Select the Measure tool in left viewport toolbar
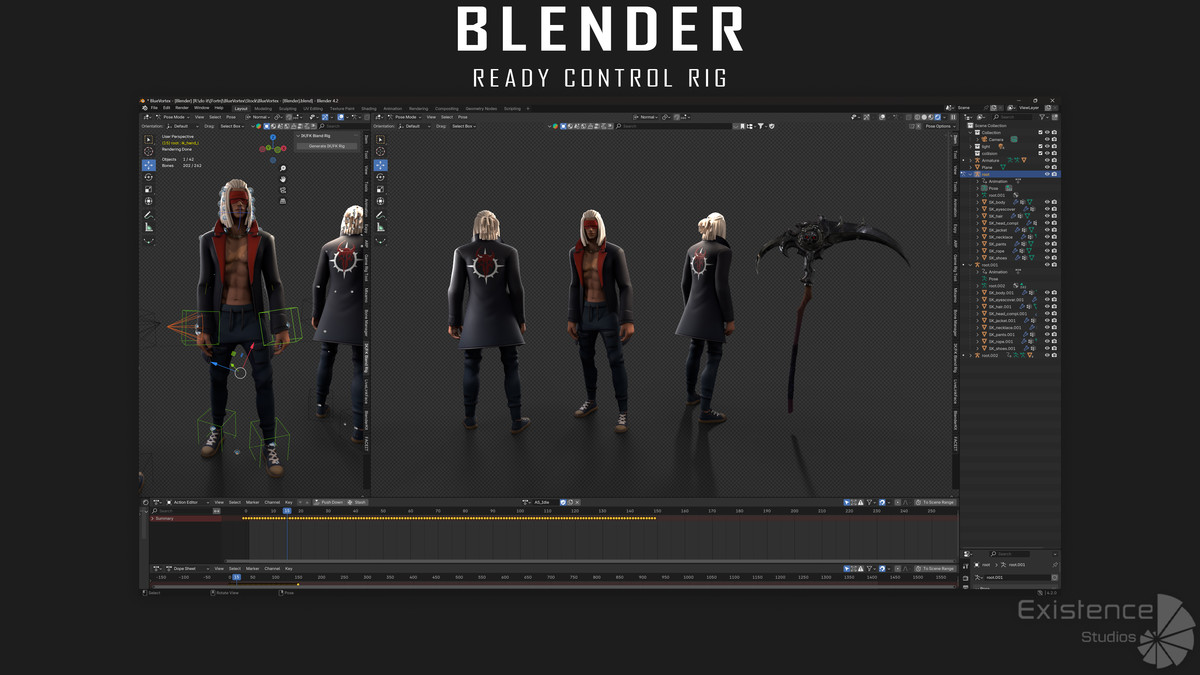Screen dimensions: 1200x675 pos(149,227)
